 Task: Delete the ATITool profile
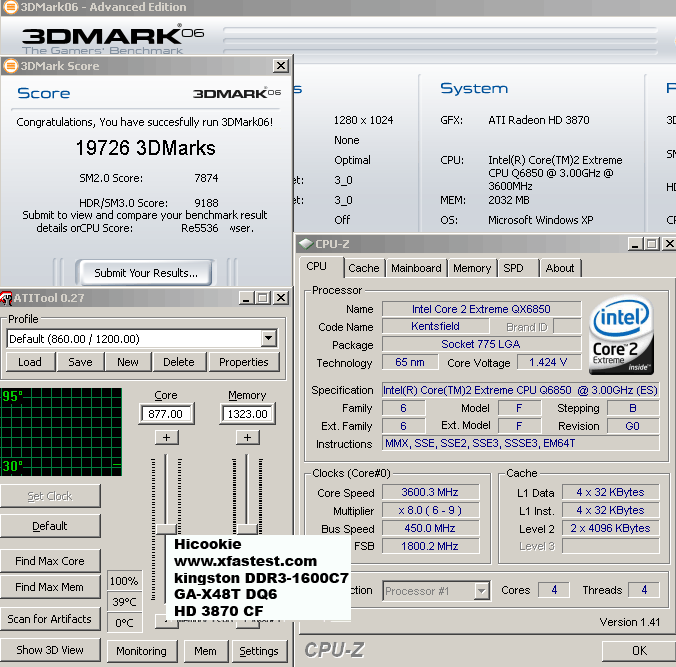(179, 362)
